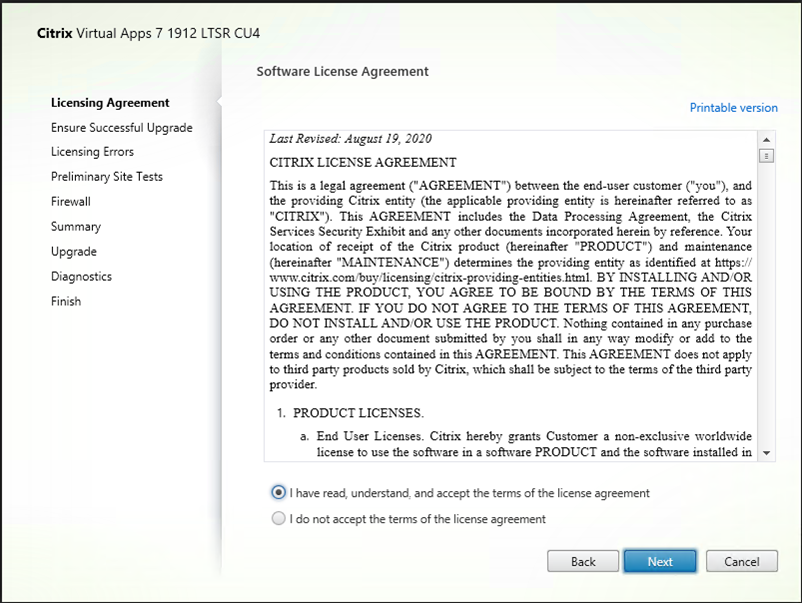Open Licensing Errors step
The height and width of the screenshot is (603, 802).
click(92, 152)
